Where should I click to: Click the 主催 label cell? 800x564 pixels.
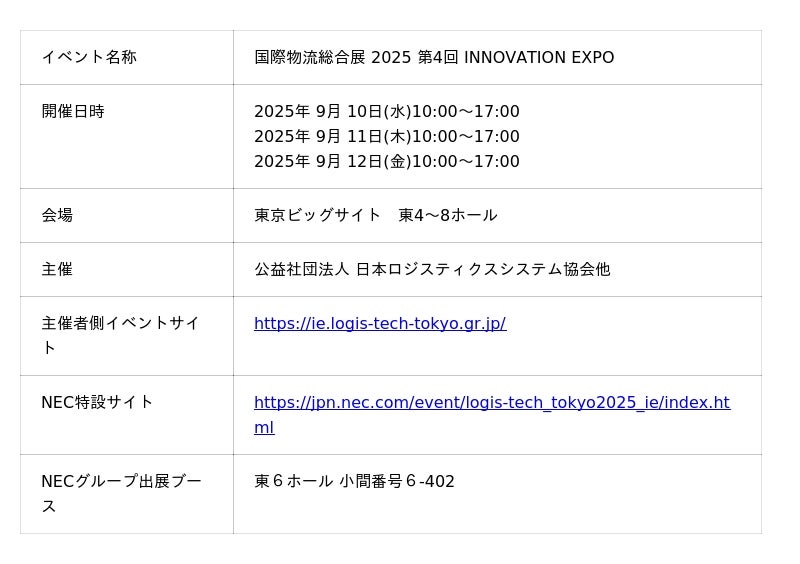(57, 270)
